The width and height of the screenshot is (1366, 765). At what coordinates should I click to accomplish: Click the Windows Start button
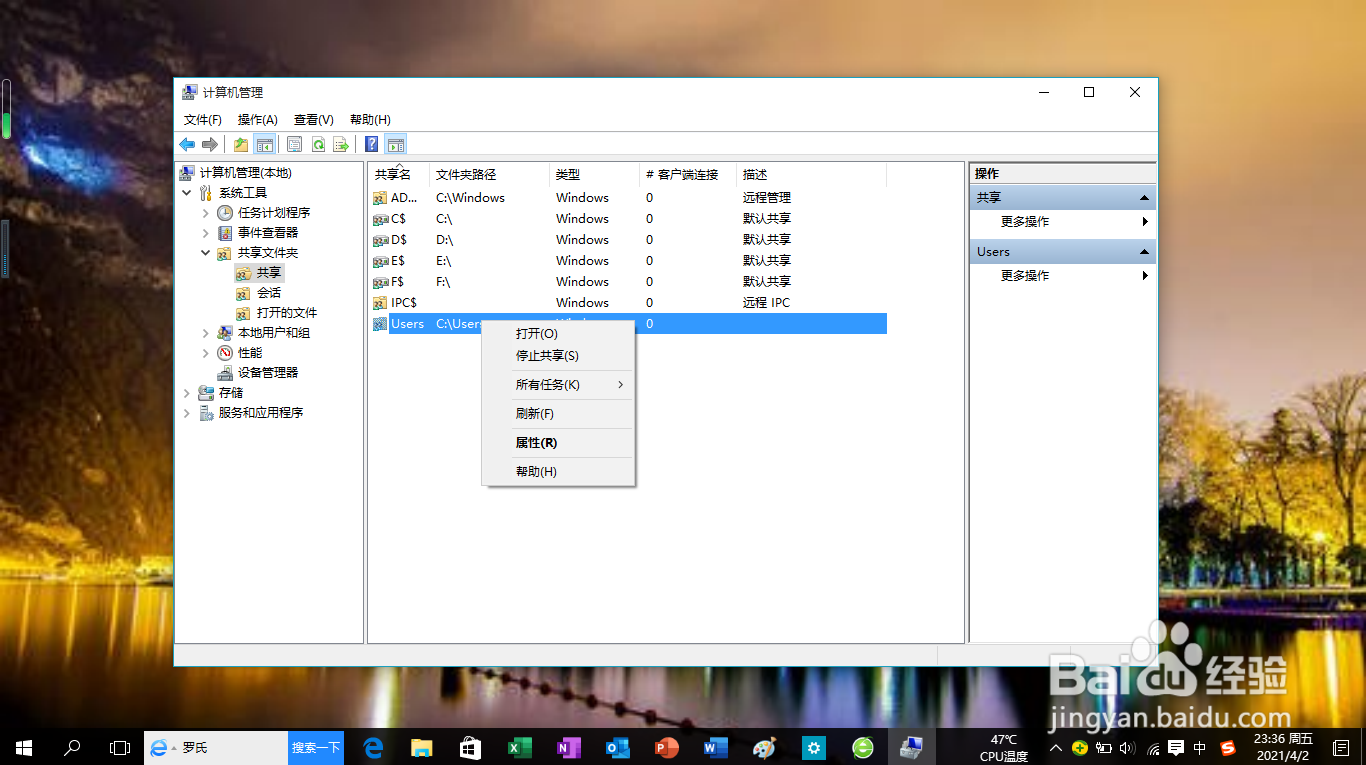click(24, 747)
